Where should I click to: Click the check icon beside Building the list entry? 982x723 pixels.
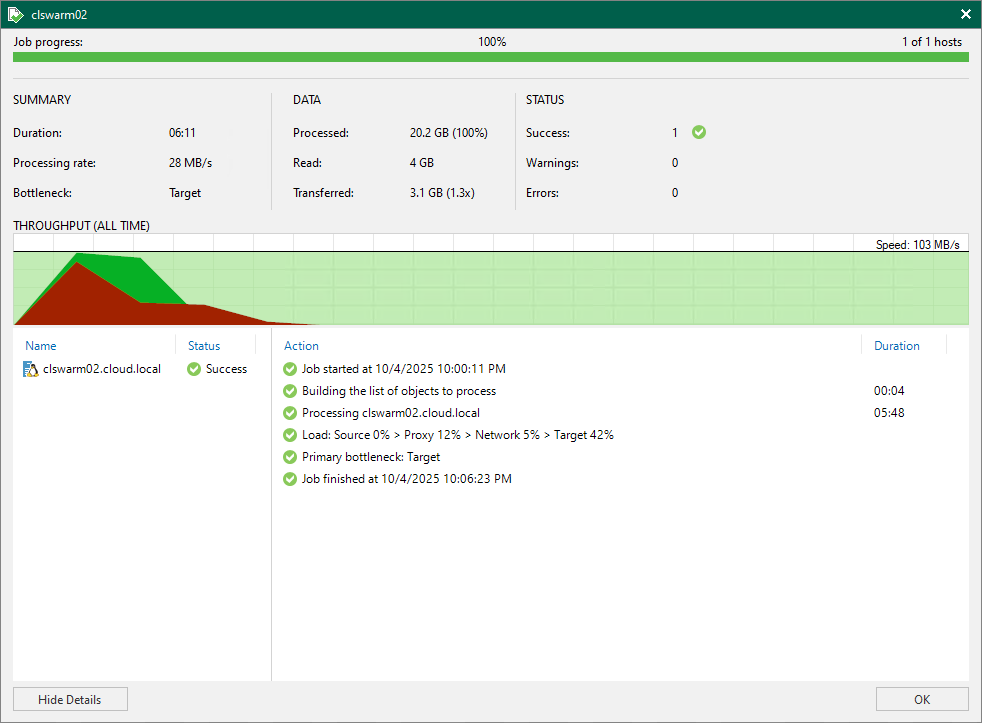pyautogui.click(x=290, y=391)
